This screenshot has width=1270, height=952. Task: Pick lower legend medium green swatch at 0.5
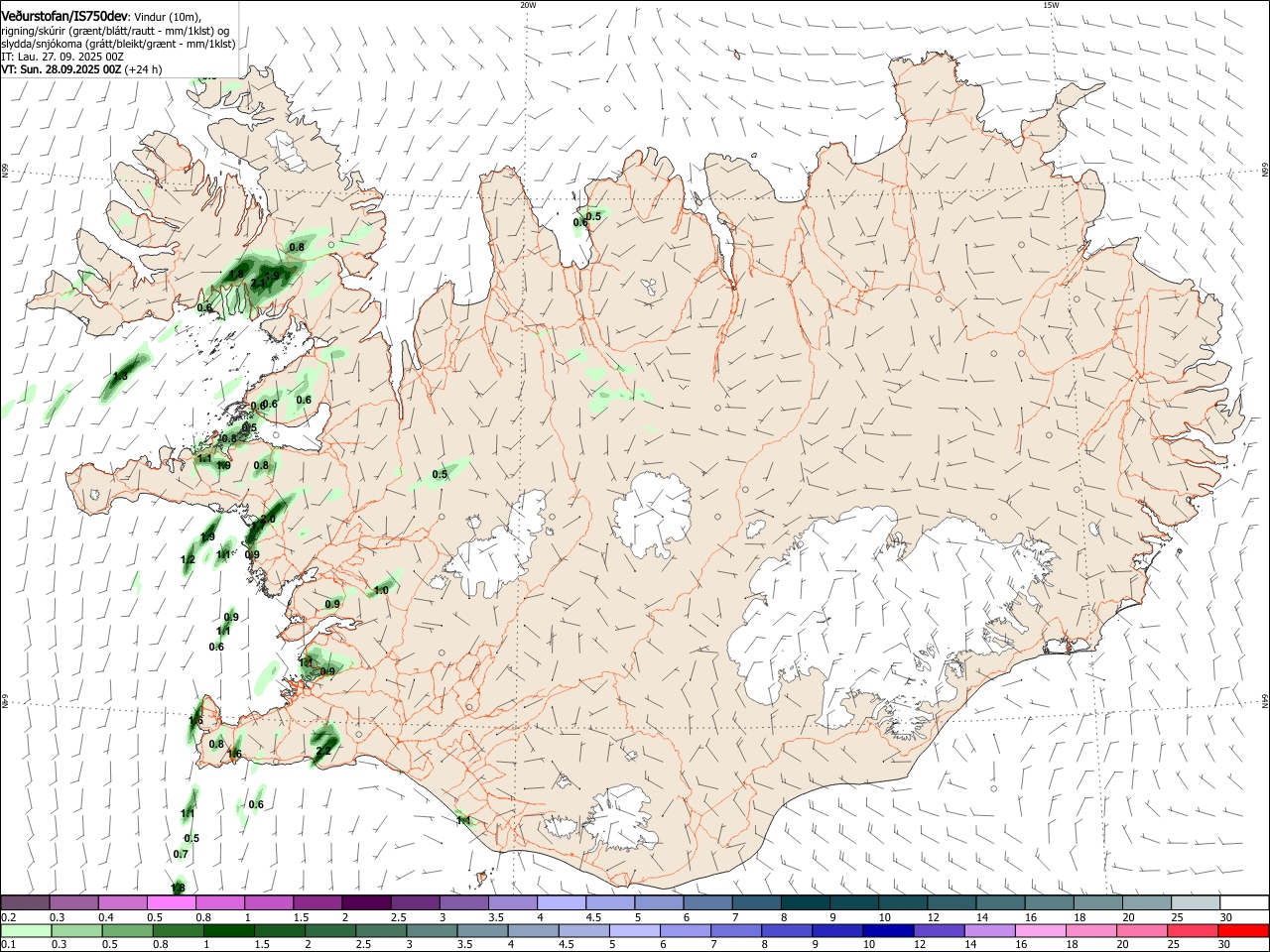127,930
